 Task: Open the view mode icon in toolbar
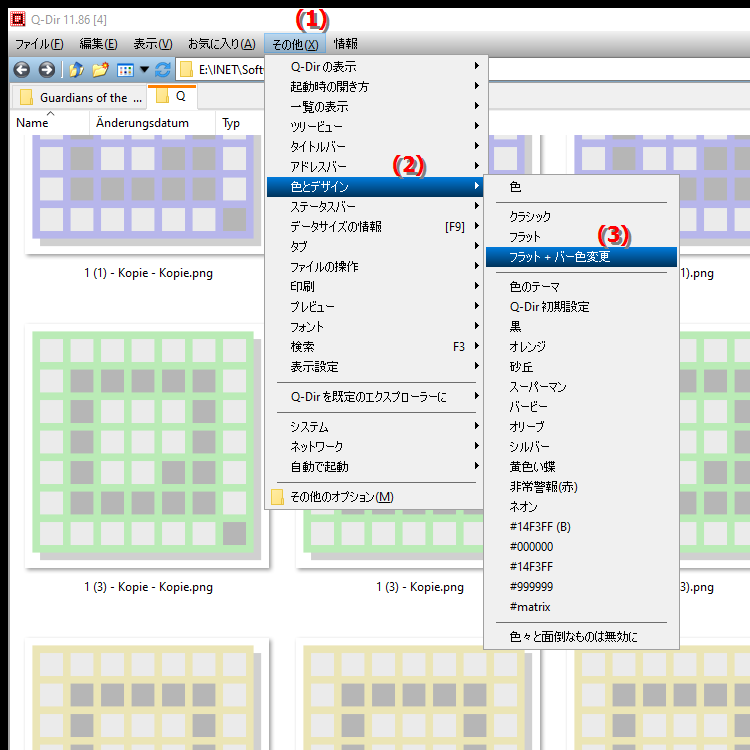point(125,70)
